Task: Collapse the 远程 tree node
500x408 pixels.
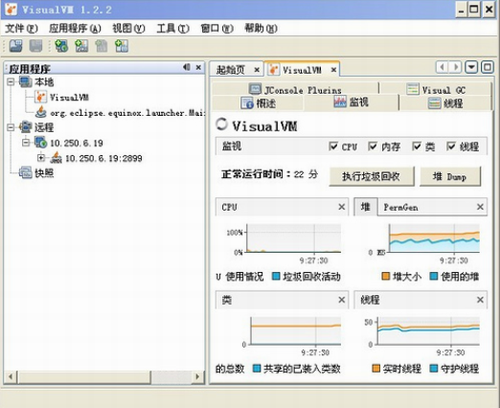Action: (11, 127)
